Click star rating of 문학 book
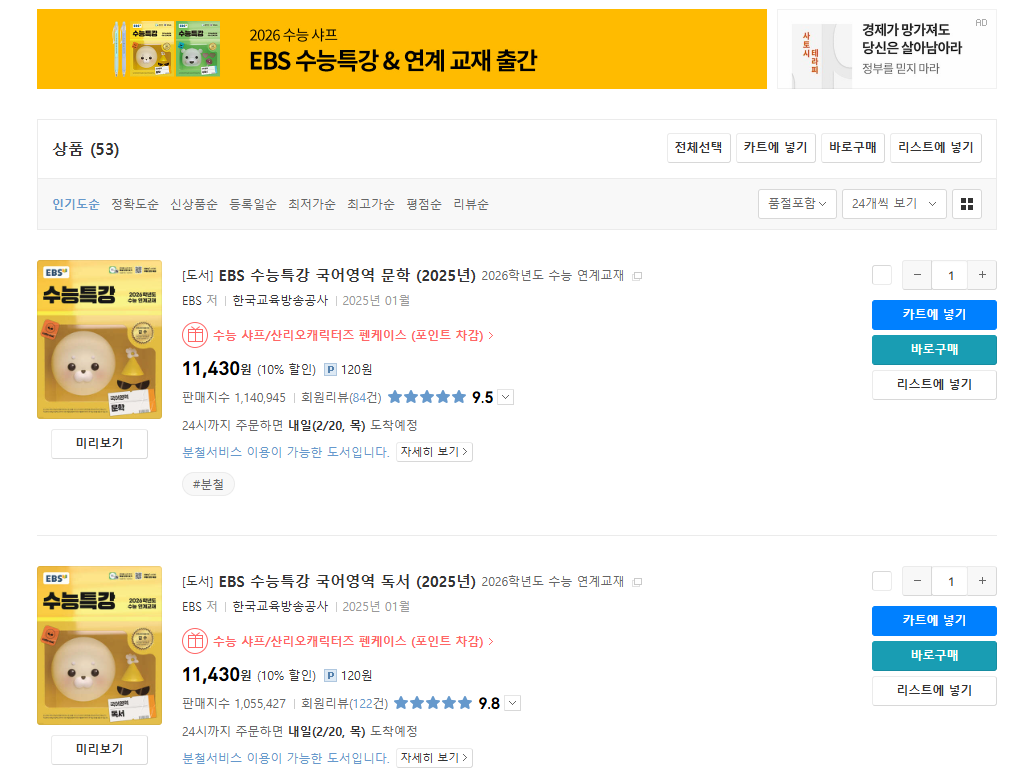 pyautogui.click(x=427, y=397)
